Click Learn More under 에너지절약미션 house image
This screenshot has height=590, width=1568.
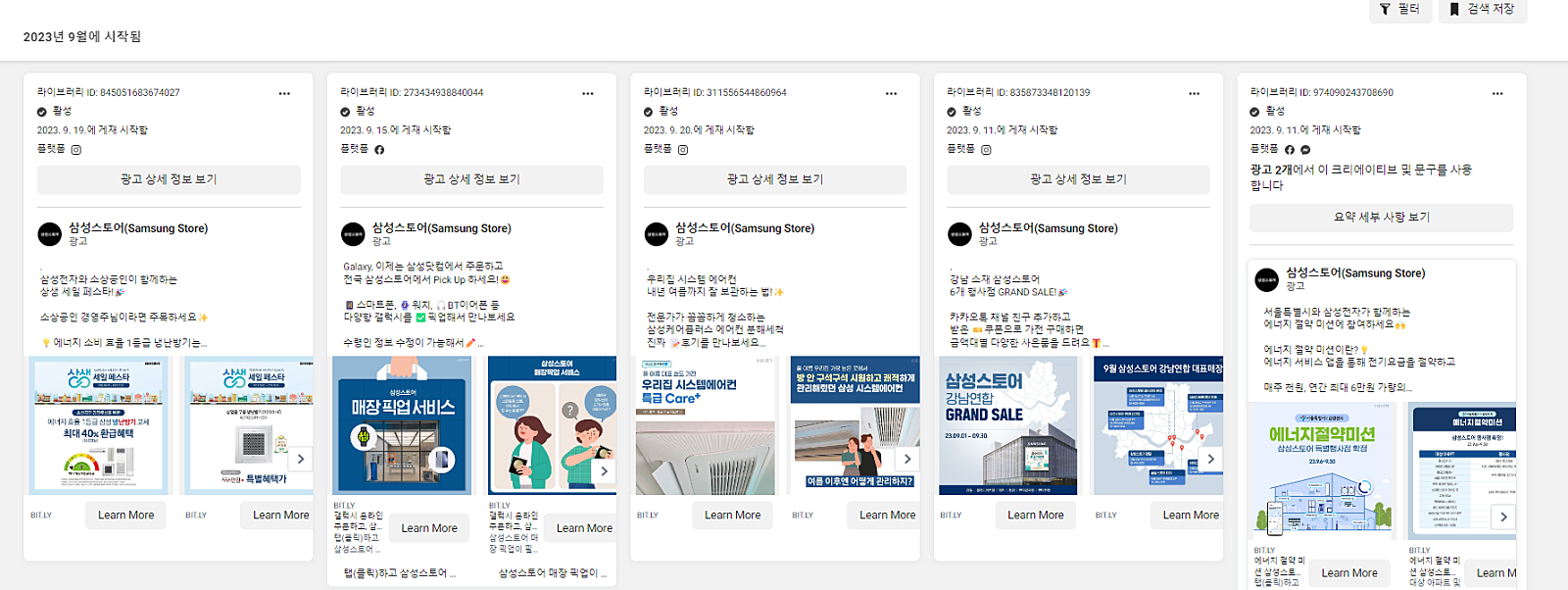pyautogui.click(x=1349, y=573)
